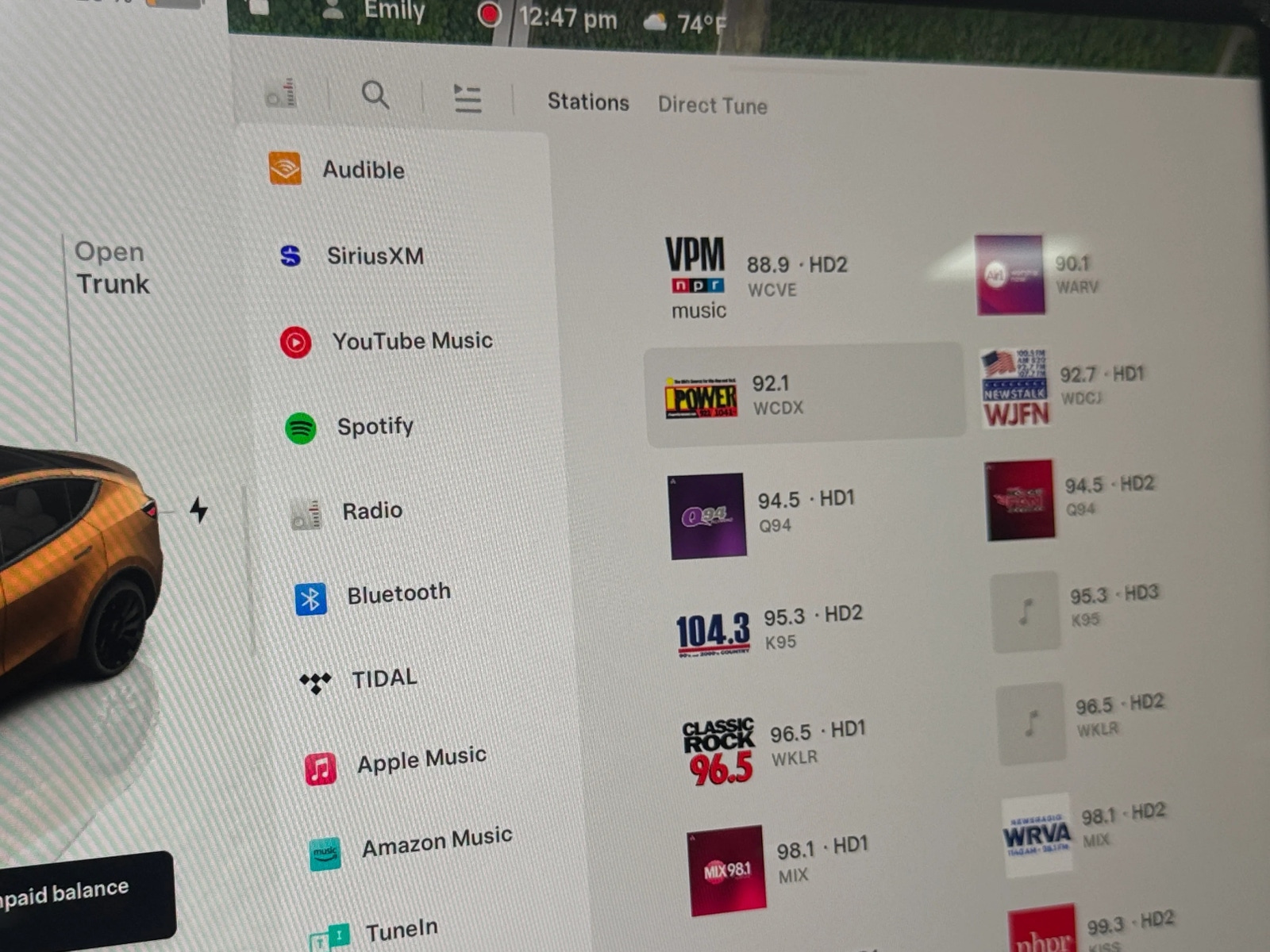Select 104.3 logo for 95.3 HD2
Viewport: 1270px width, 952px height.
click(x=713, y=634)
